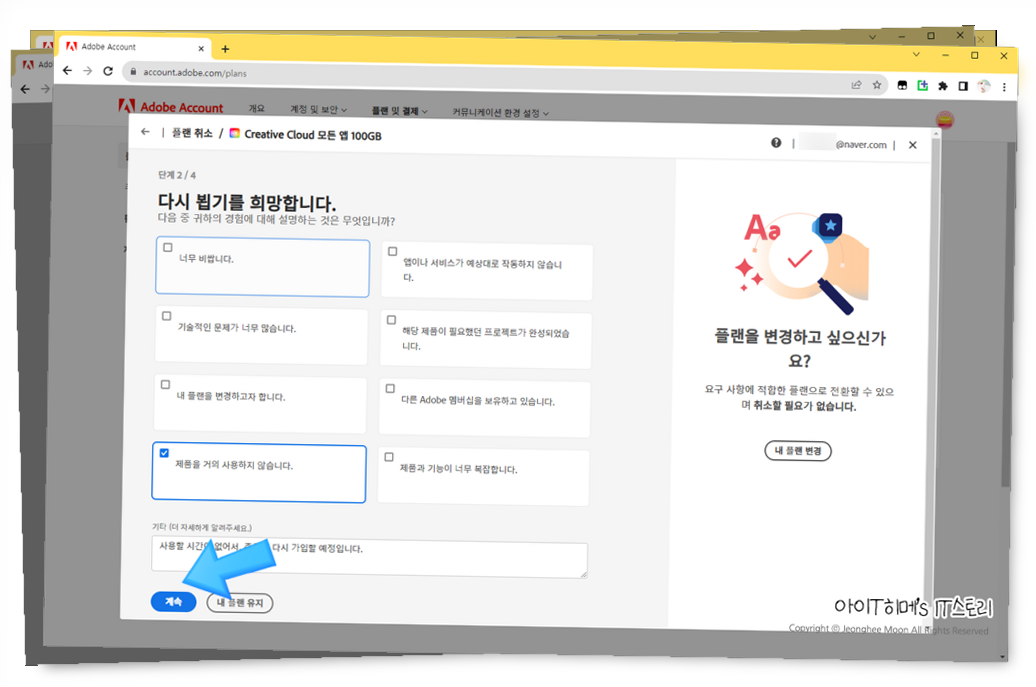The width and height of the screenshot is (1036, 687).
Task: Click the 플랜 취소 breadcrumb text
Action: tap(192, 133)
